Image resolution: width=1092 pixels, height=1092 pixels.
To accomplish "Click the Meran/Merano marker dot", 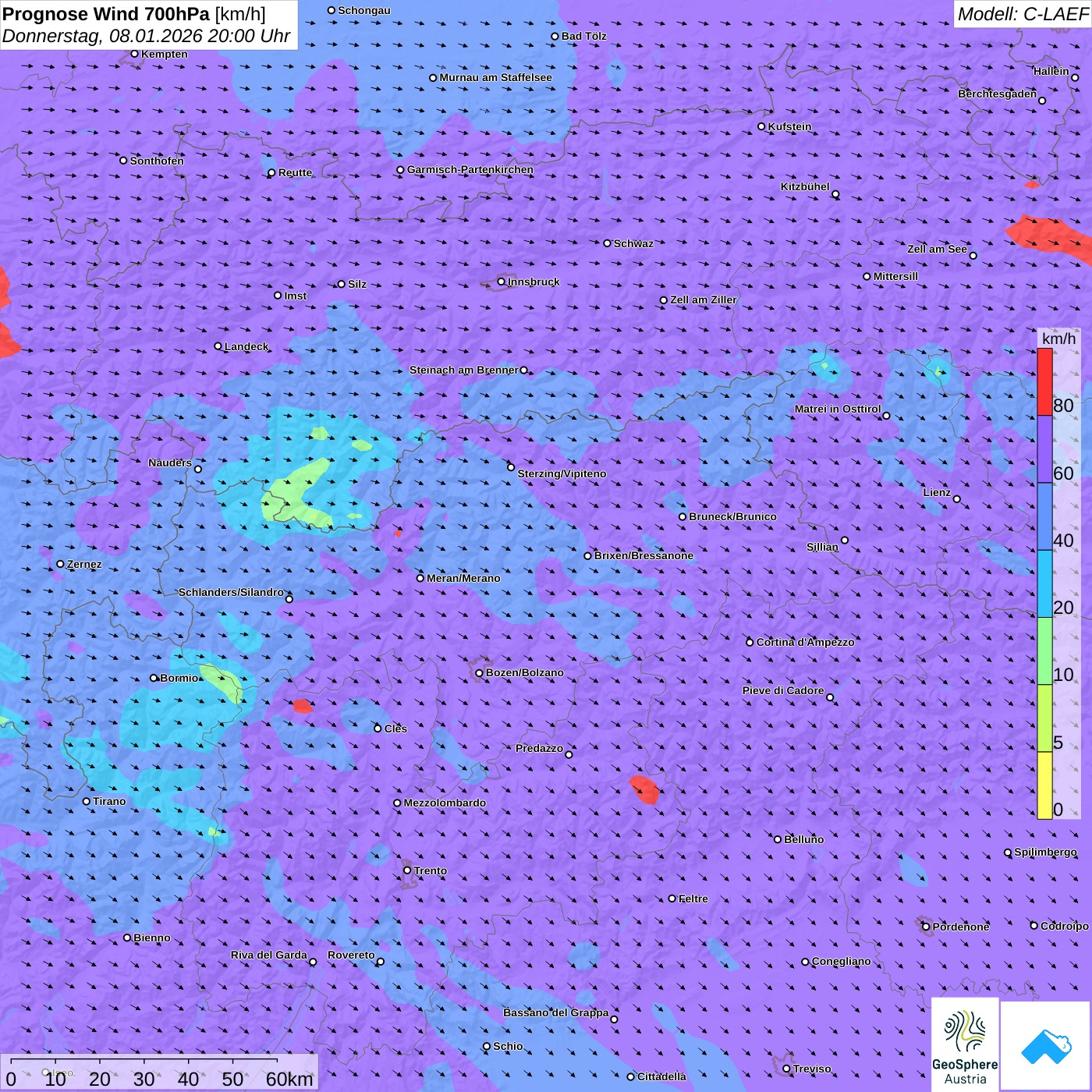I will [420, 578].
